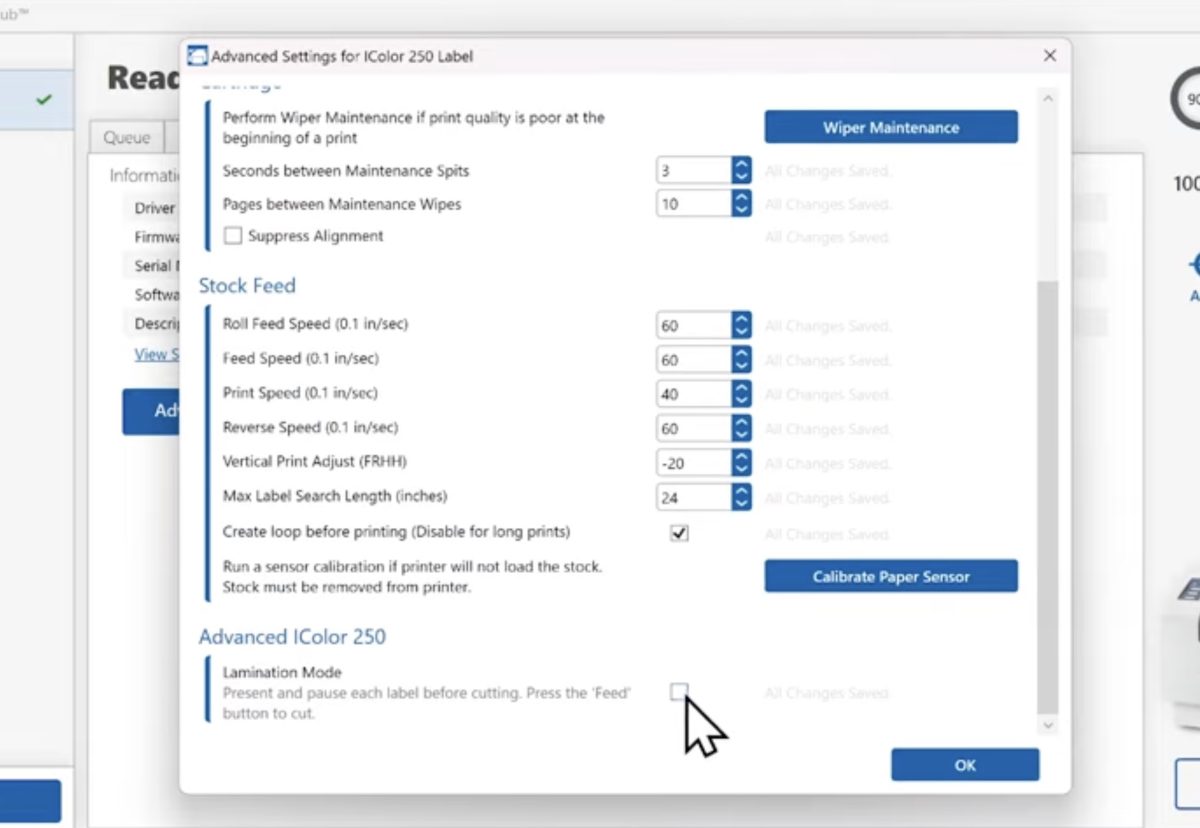Click the Wiper Maintenance button
Screen dimensions: 1200x828
point(891,127)
